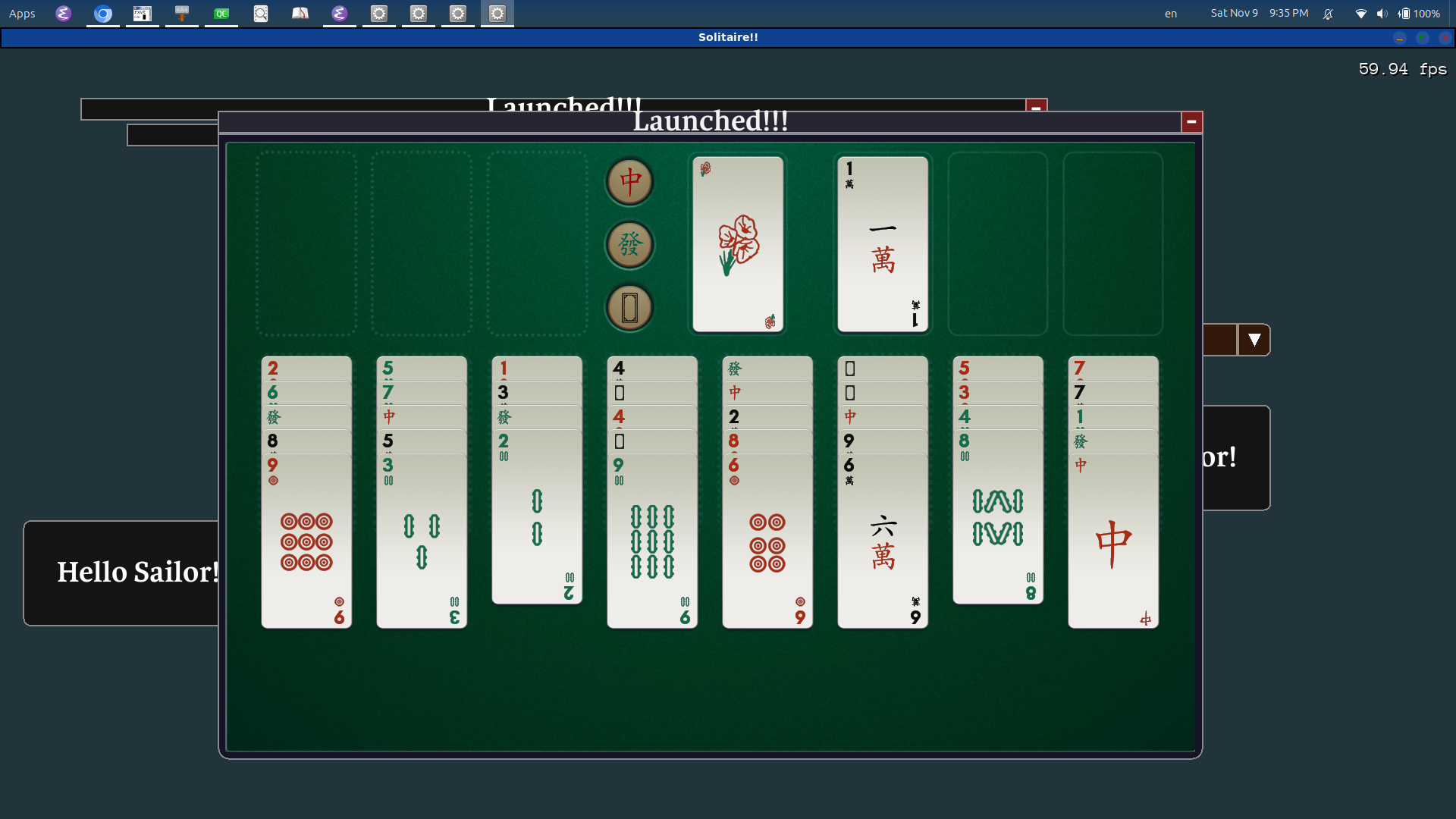Viewport: 1456px width, 819px height.
Task: Select the flower card in top row
Action: tap(737, 244)
